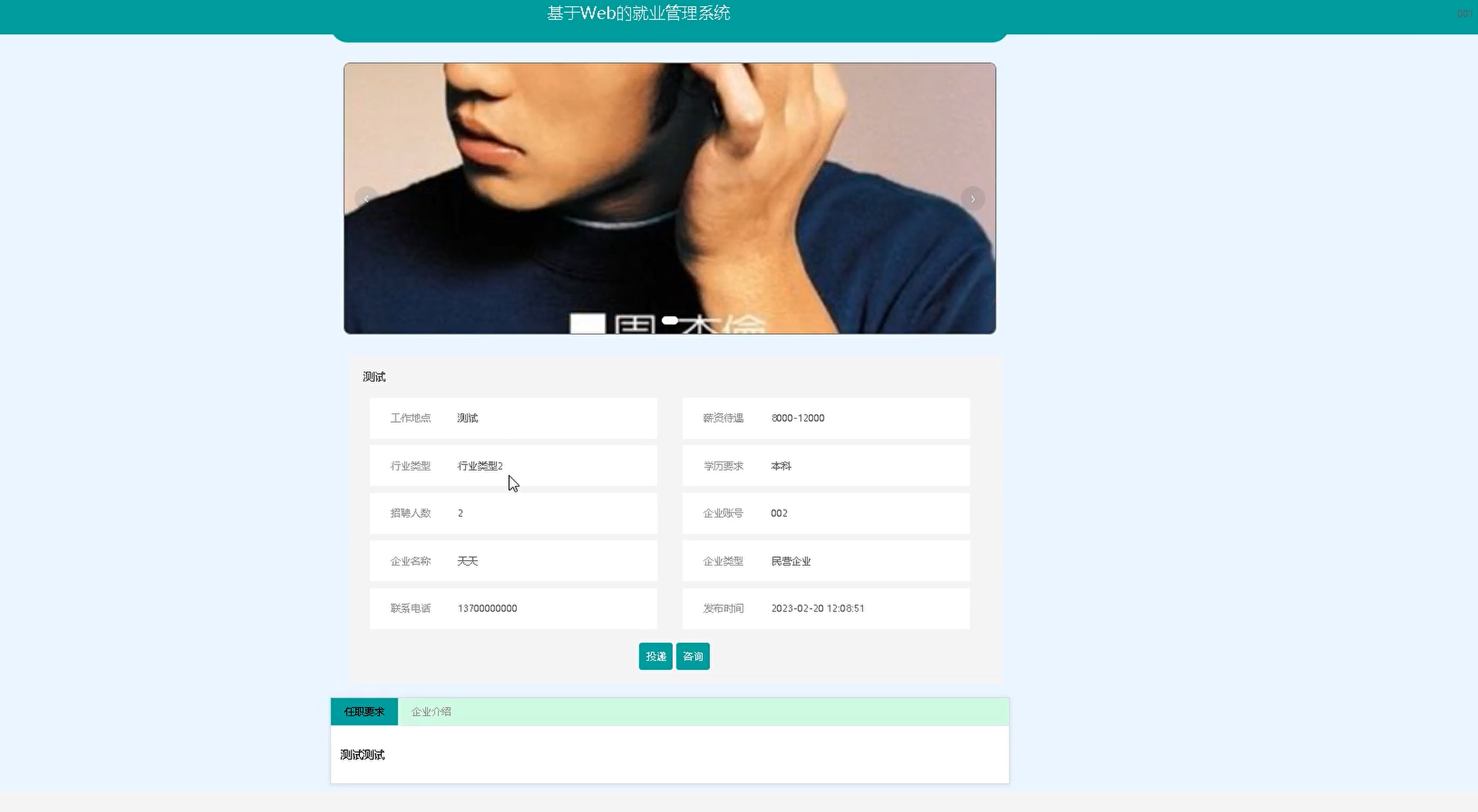Viewport: 1478px width, 812px height.
Task: Click the company type 民营企业
Action: pos(791,561)
